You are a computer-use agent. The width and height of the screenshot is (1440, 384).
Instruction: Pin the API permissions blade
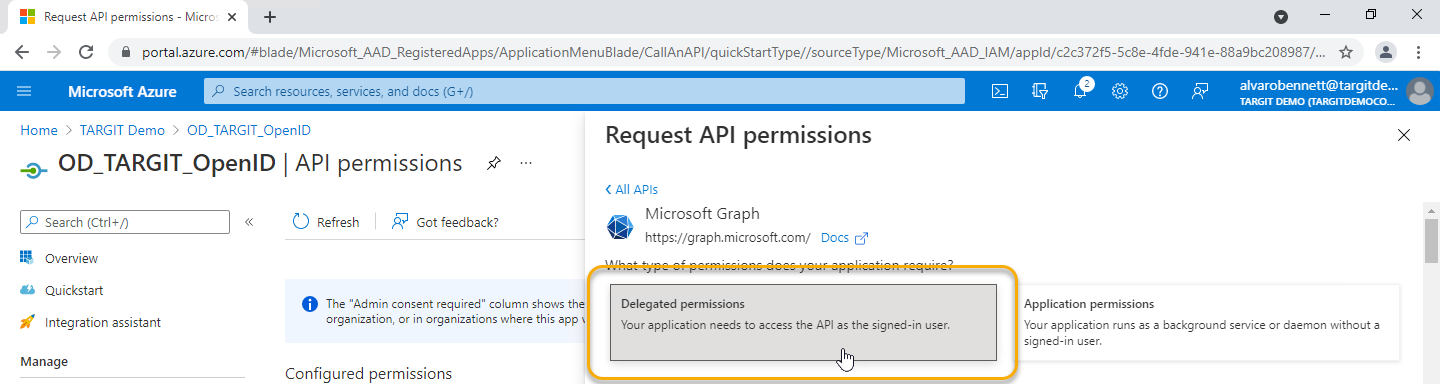tap(493, 163)
